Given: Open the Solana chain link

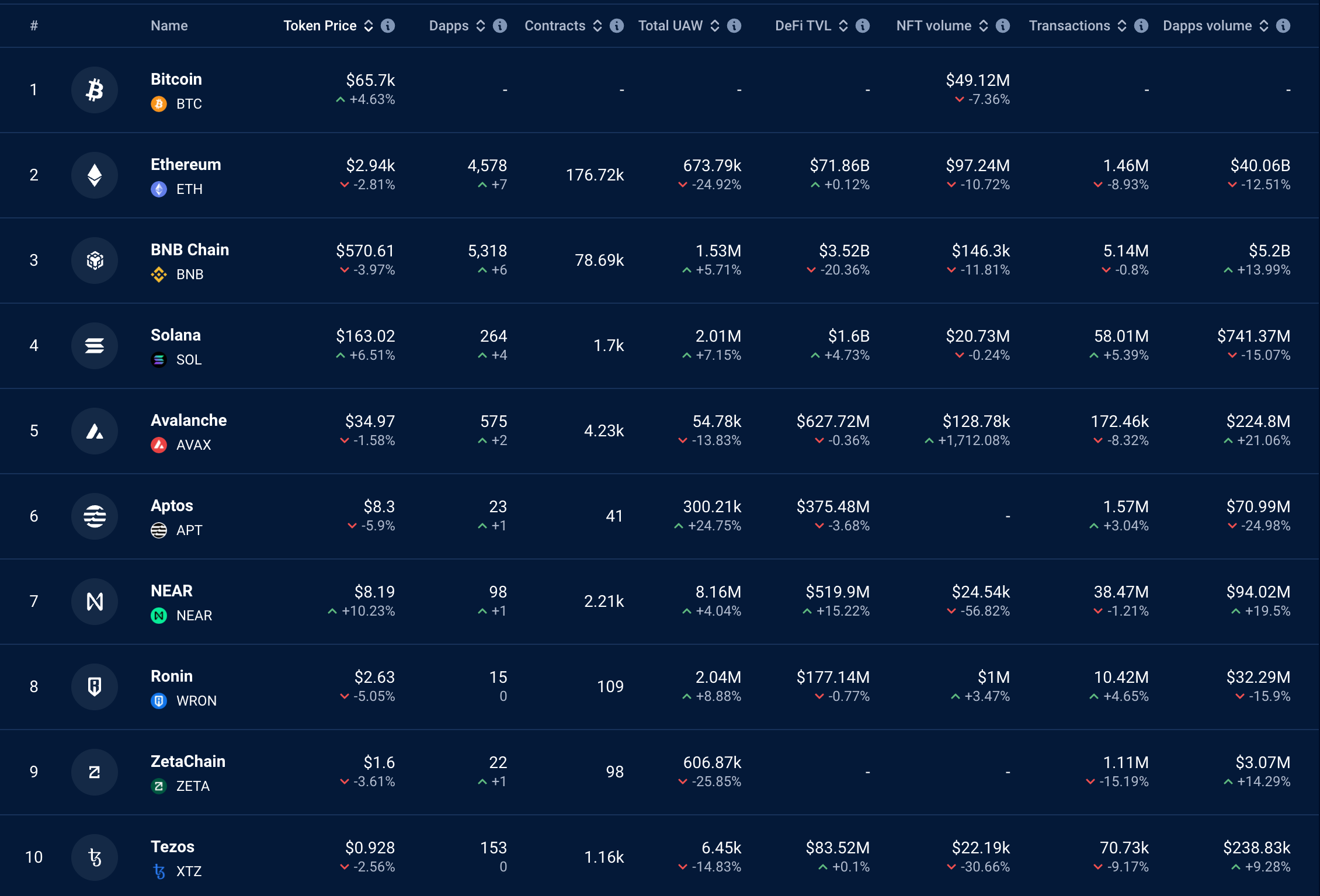Looking at the screenshot, I should click(x=176, y=335).
